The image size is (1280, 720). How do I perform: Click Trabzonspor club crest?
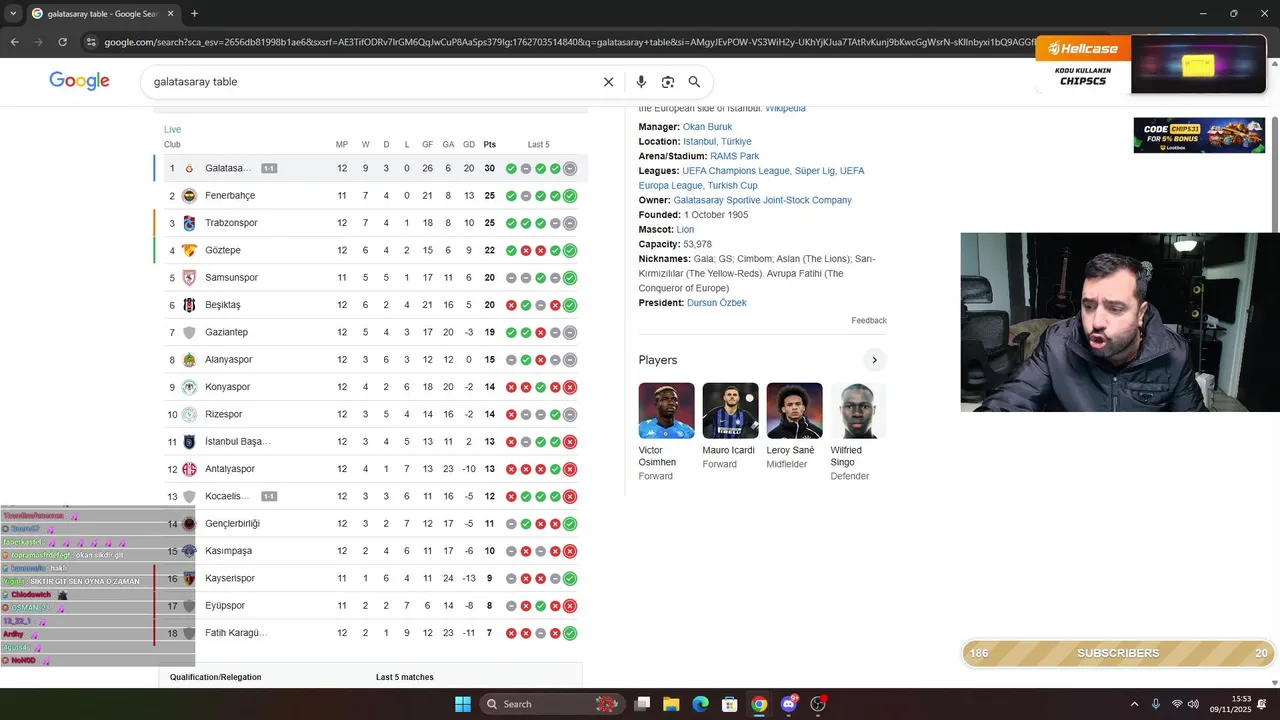(189, 223)
